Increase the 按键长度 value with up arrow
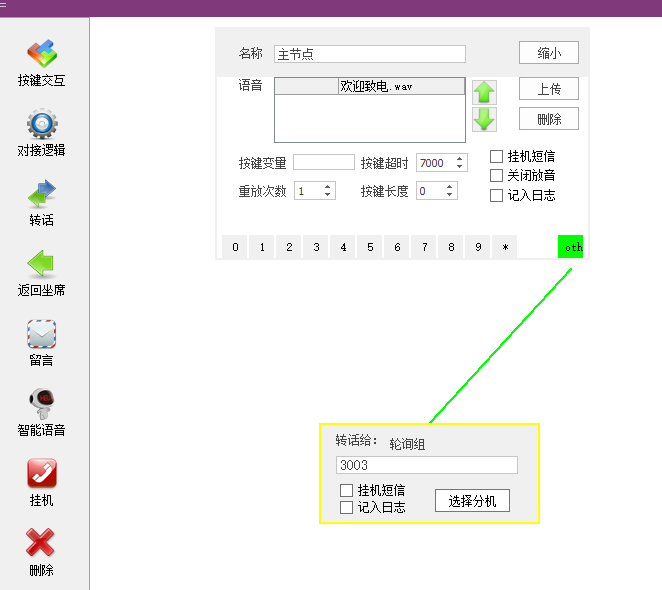The height and width of the screenshot is (590, 662). coord(449,187)
